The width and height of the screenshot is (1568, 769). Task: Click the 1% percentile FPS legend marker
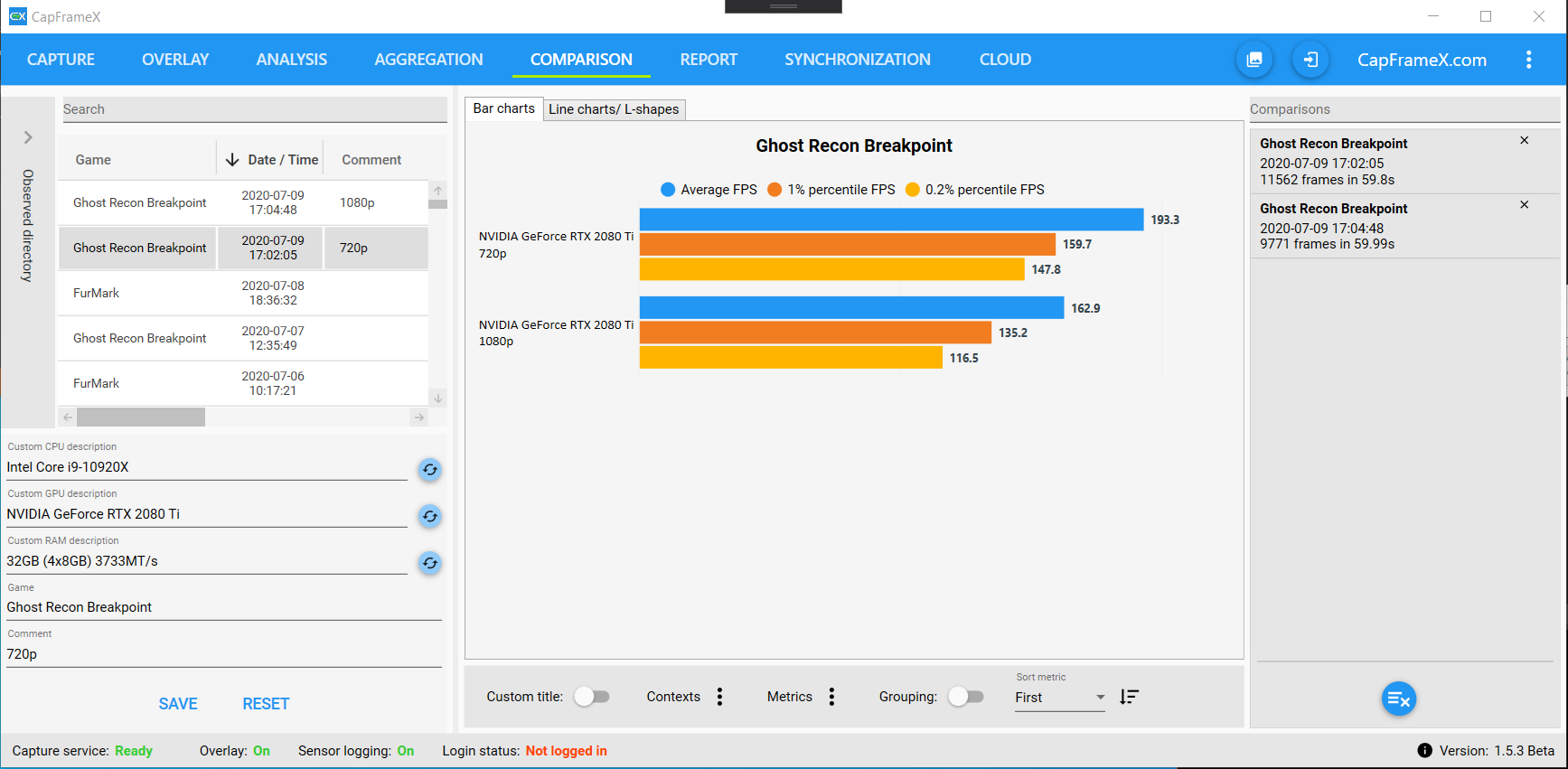(775, 190)
